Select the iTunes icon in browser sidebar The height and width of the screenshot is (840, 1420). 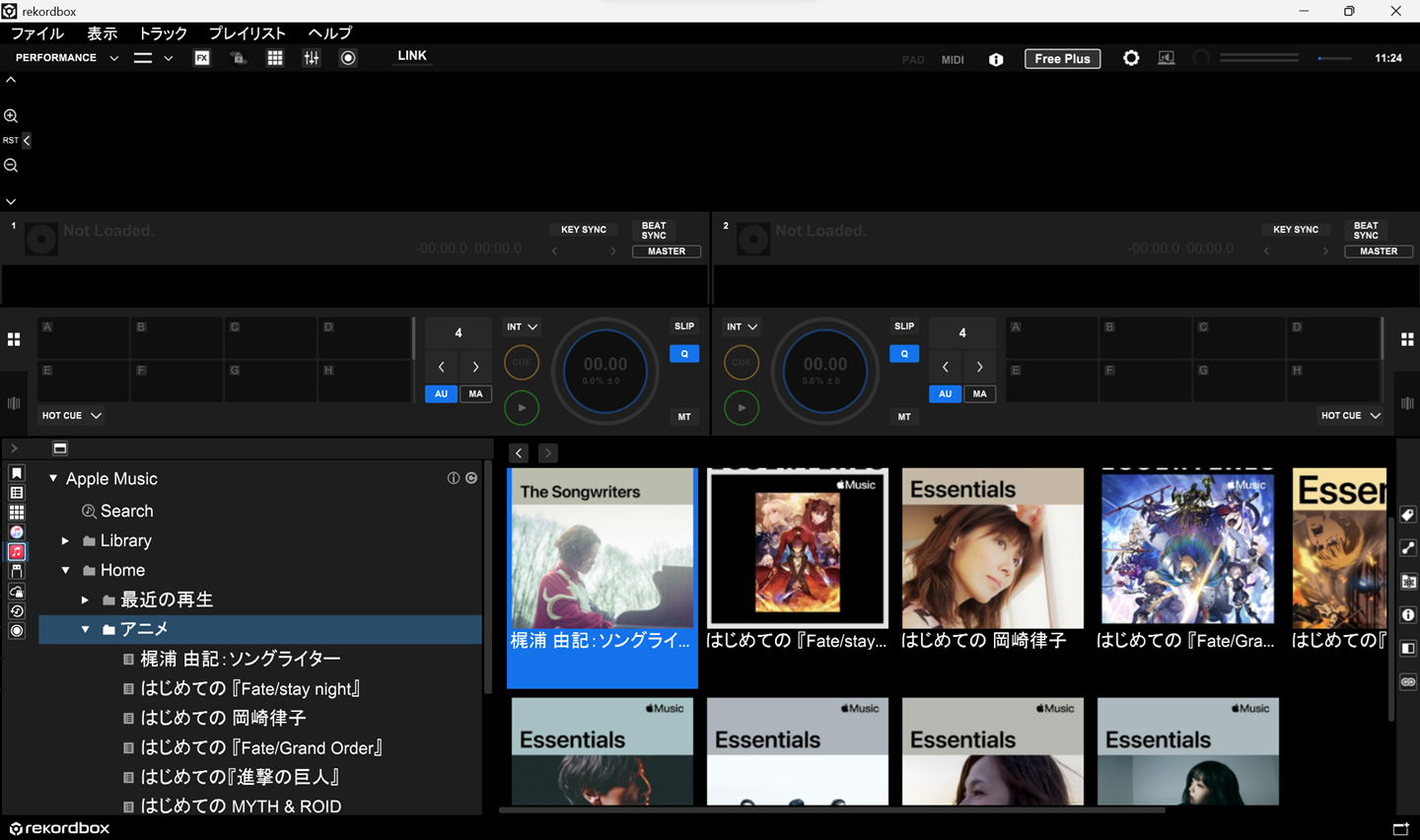pyautogui.click(x=17, y=532)
